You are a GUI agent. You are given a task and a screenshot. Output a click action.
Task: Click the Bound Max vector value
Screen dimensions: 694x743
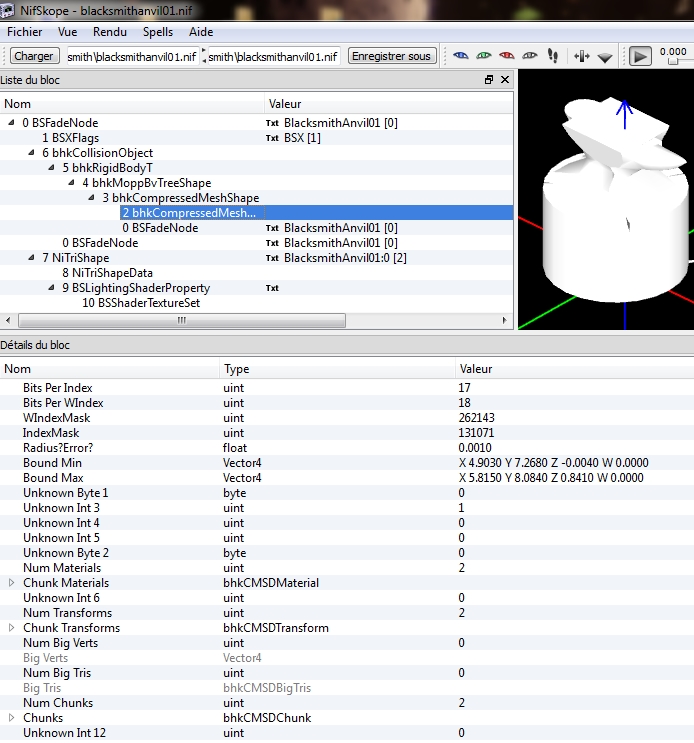coord(550,478)
